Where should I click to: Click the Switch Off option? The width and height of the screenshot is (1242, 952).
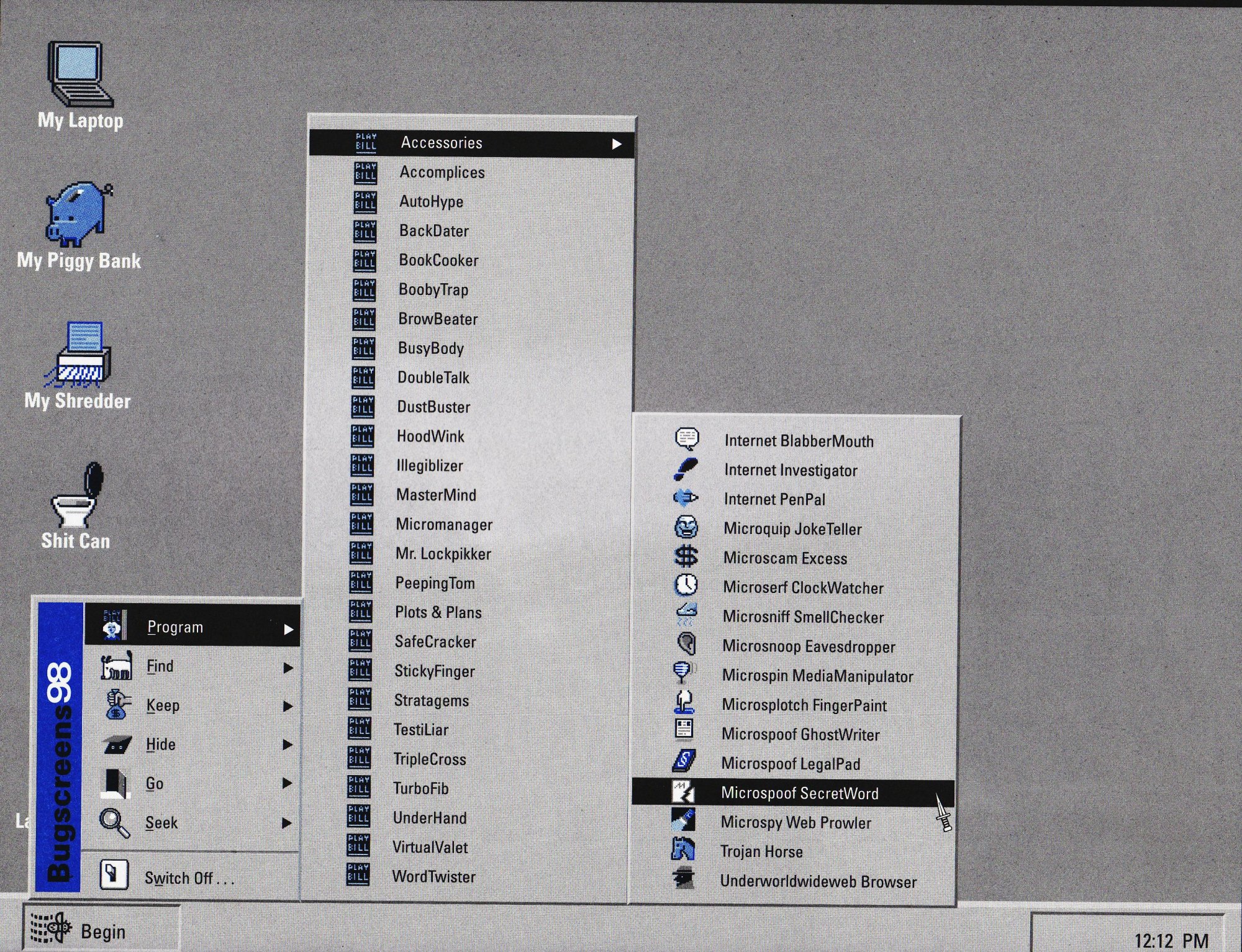[x=189, y=877]
